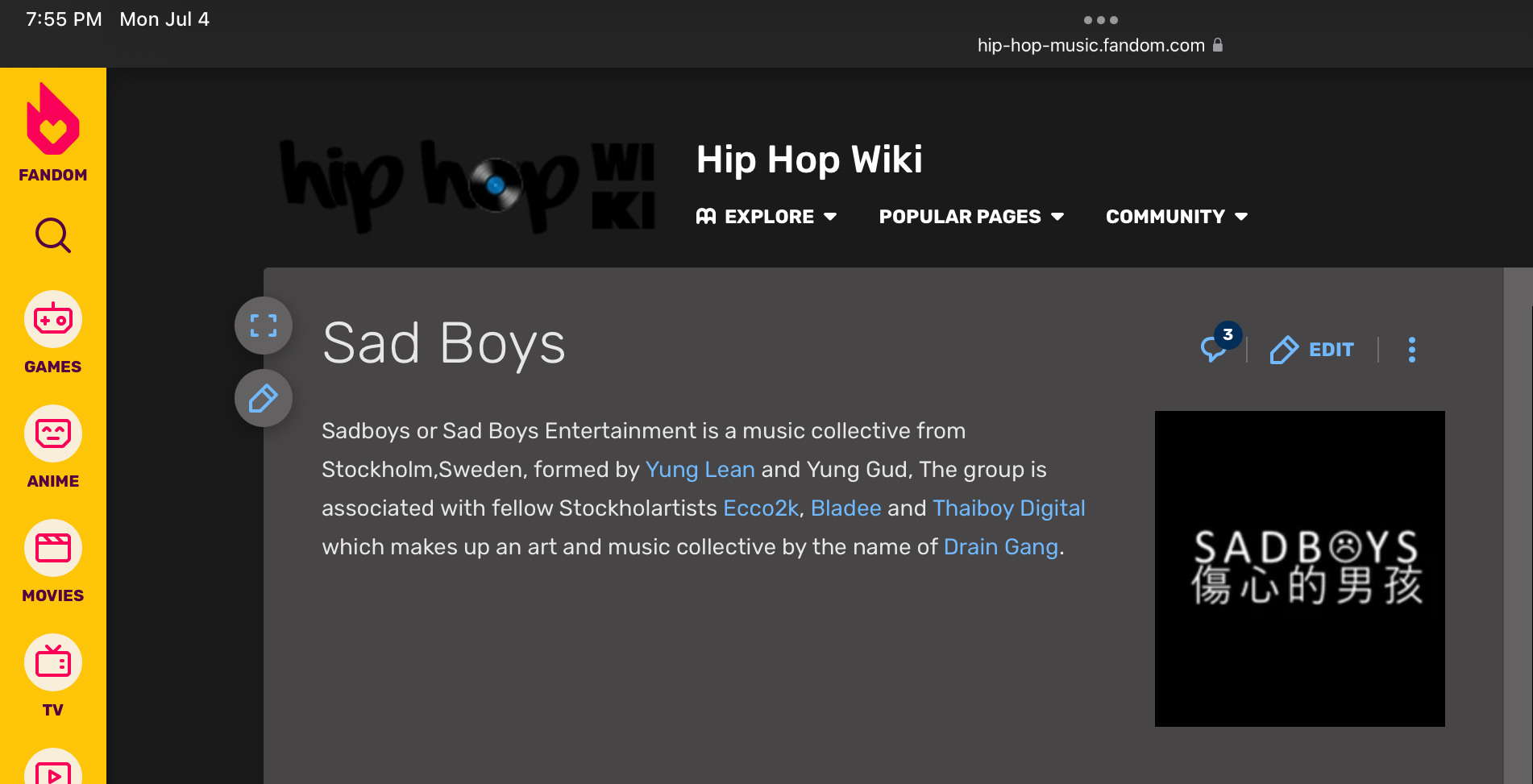Click the hip hop wiki logo image
The height and width of the screenshot is (784, 1533).
point(467,186)
